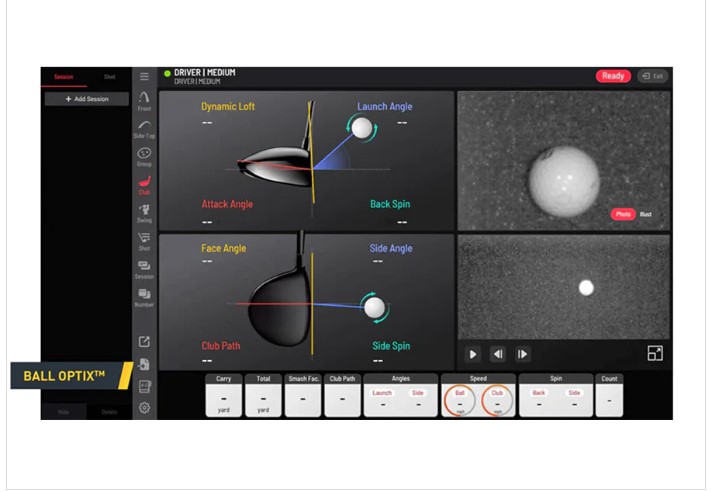711x492 pixels.
Task: Click the Club Path data tile
Action: click(x=342, y=395)
